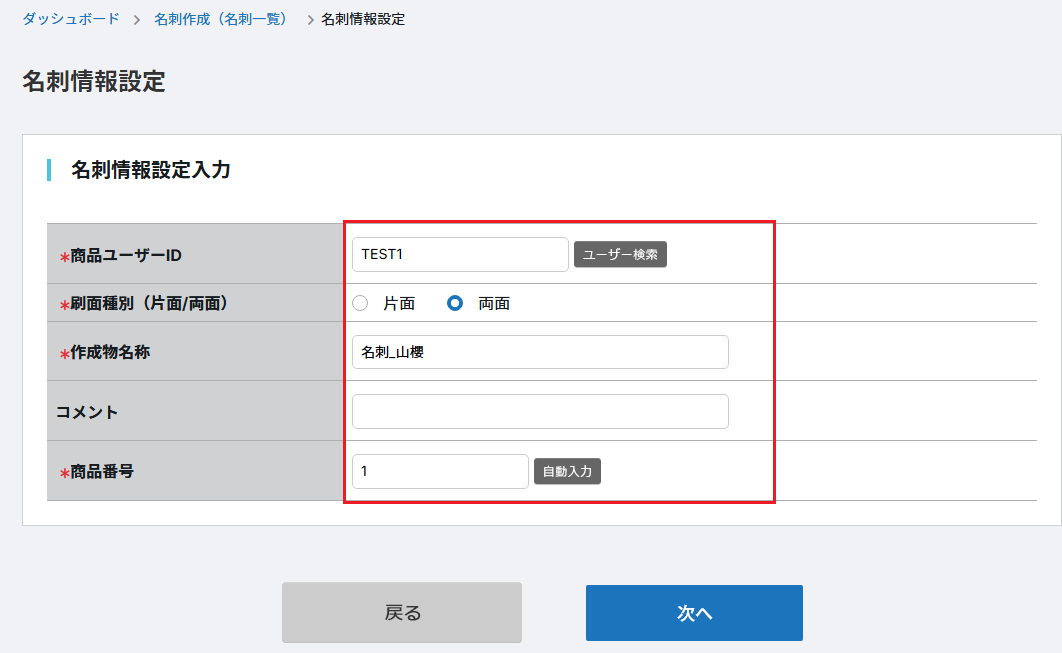
Task: Proceed with the 次へ button
Action: [x=694, y=613]
